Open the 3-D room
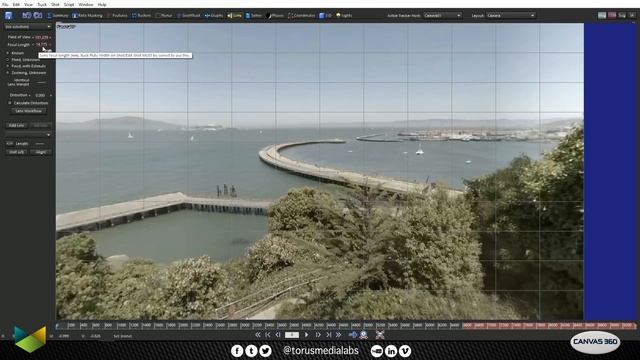640x360 pixels. click(x=325, y=16)
